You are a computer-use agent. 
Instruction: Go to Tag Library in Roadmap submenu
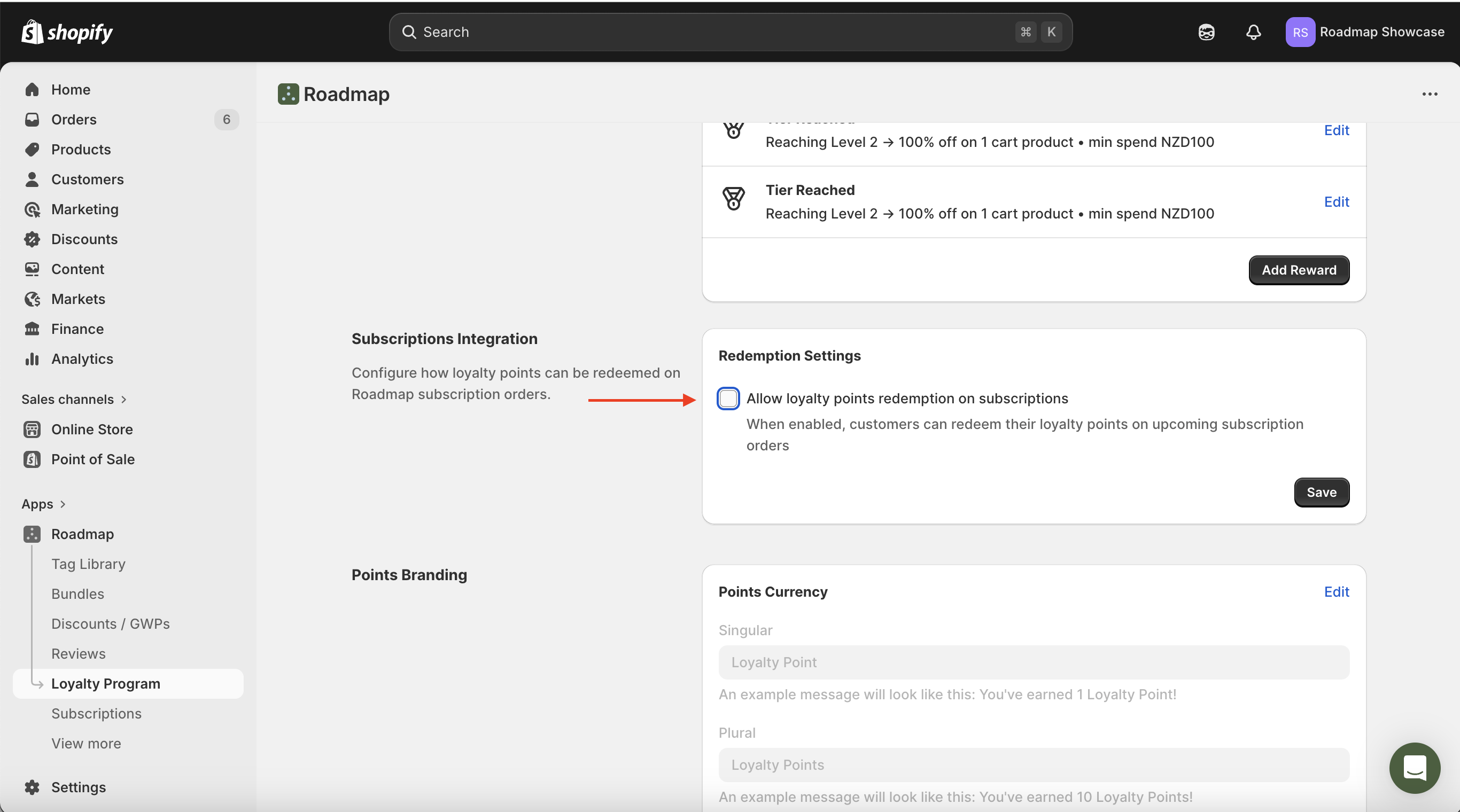pos(88,564)
